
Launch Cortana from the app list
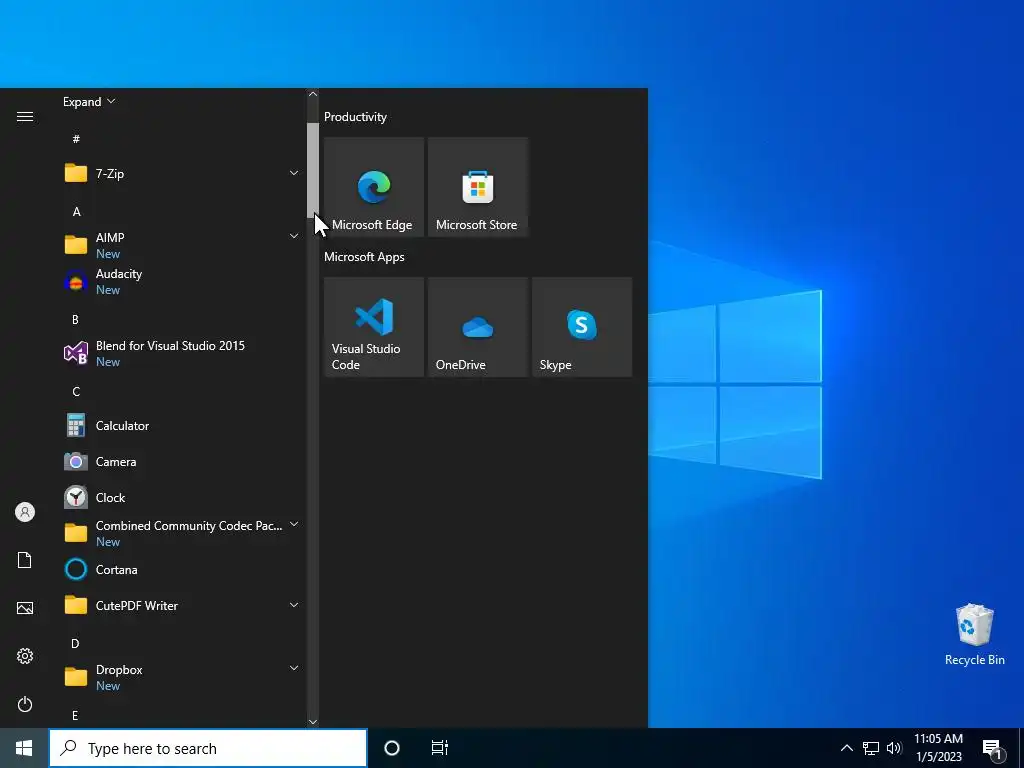coord(182,569)
